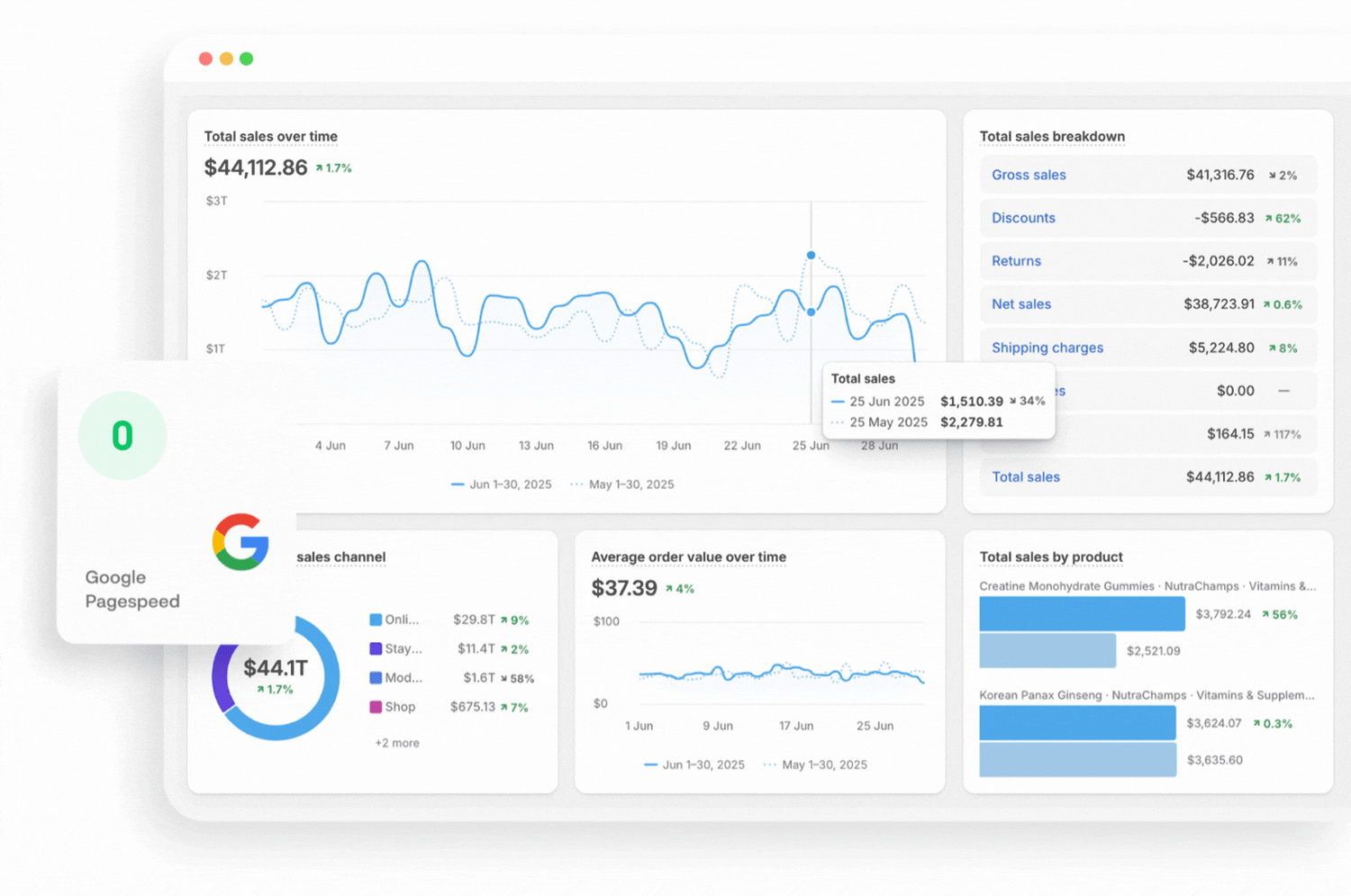Viewport: 1351px width, 896px height.
Task: Click Shipping charges breakdown link
Action: [x=1047, y=348]
